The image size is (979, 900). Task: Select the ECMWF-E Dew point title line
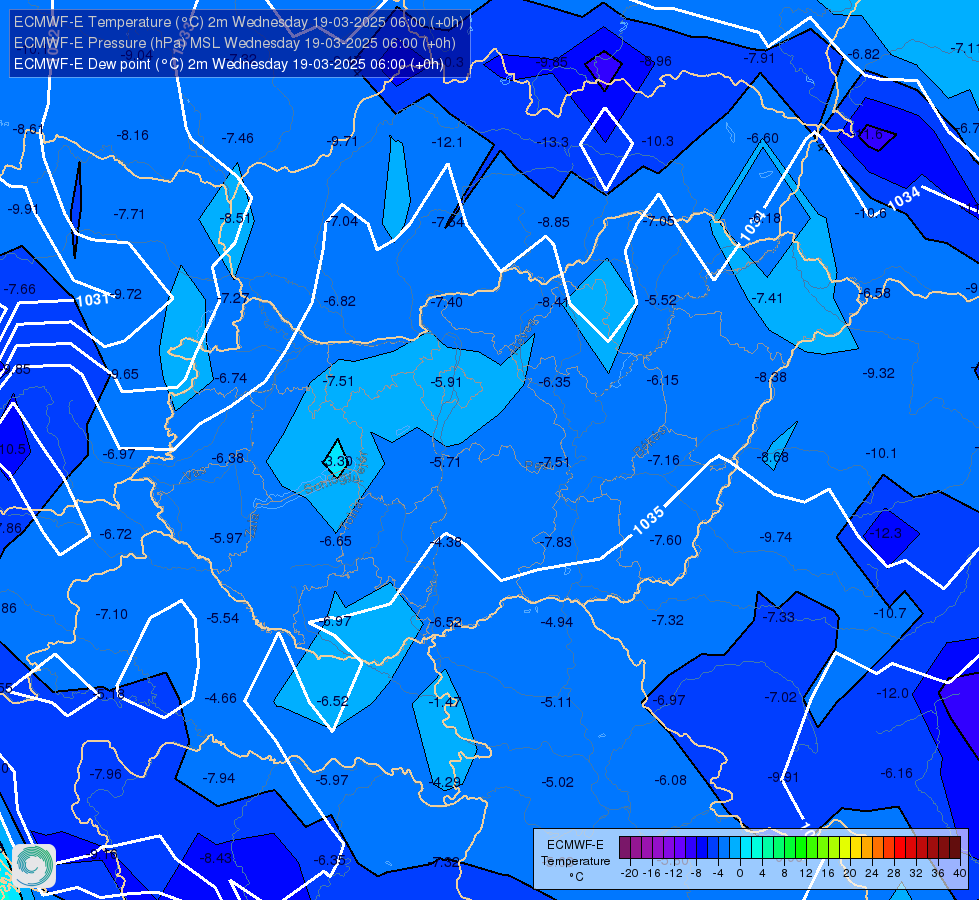(x=229, y=64)
